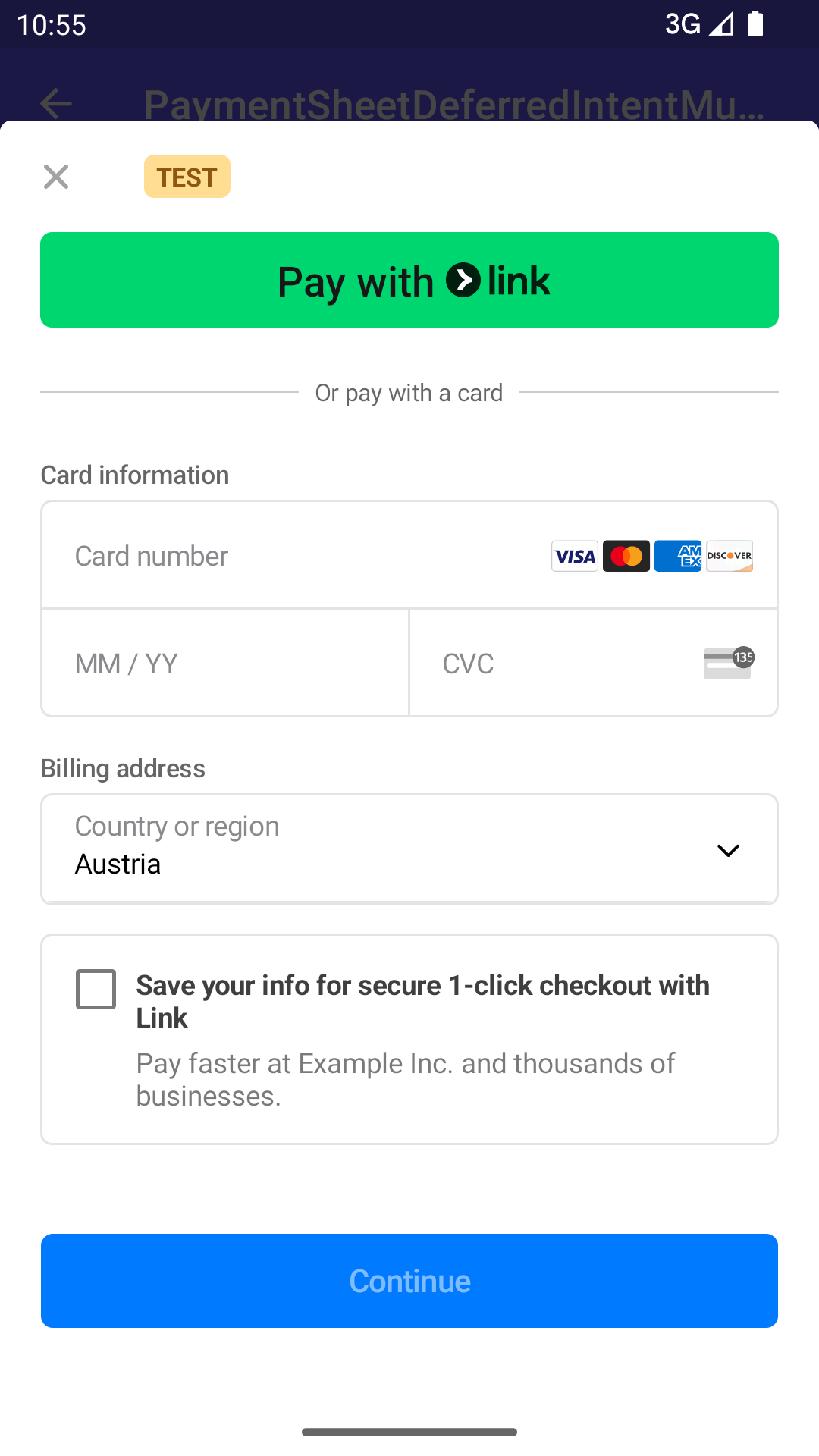Tap the Visa card brand icon
This screenshot has width=819, height=1456.
(574, 556)
